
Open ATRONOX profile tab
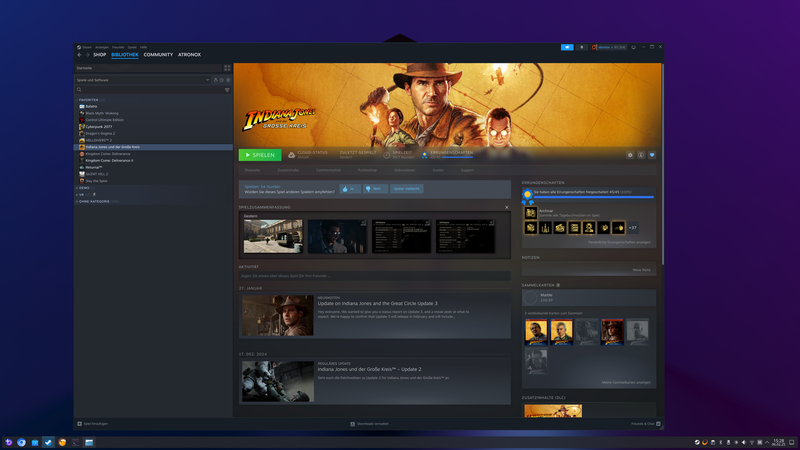[189, 55]
